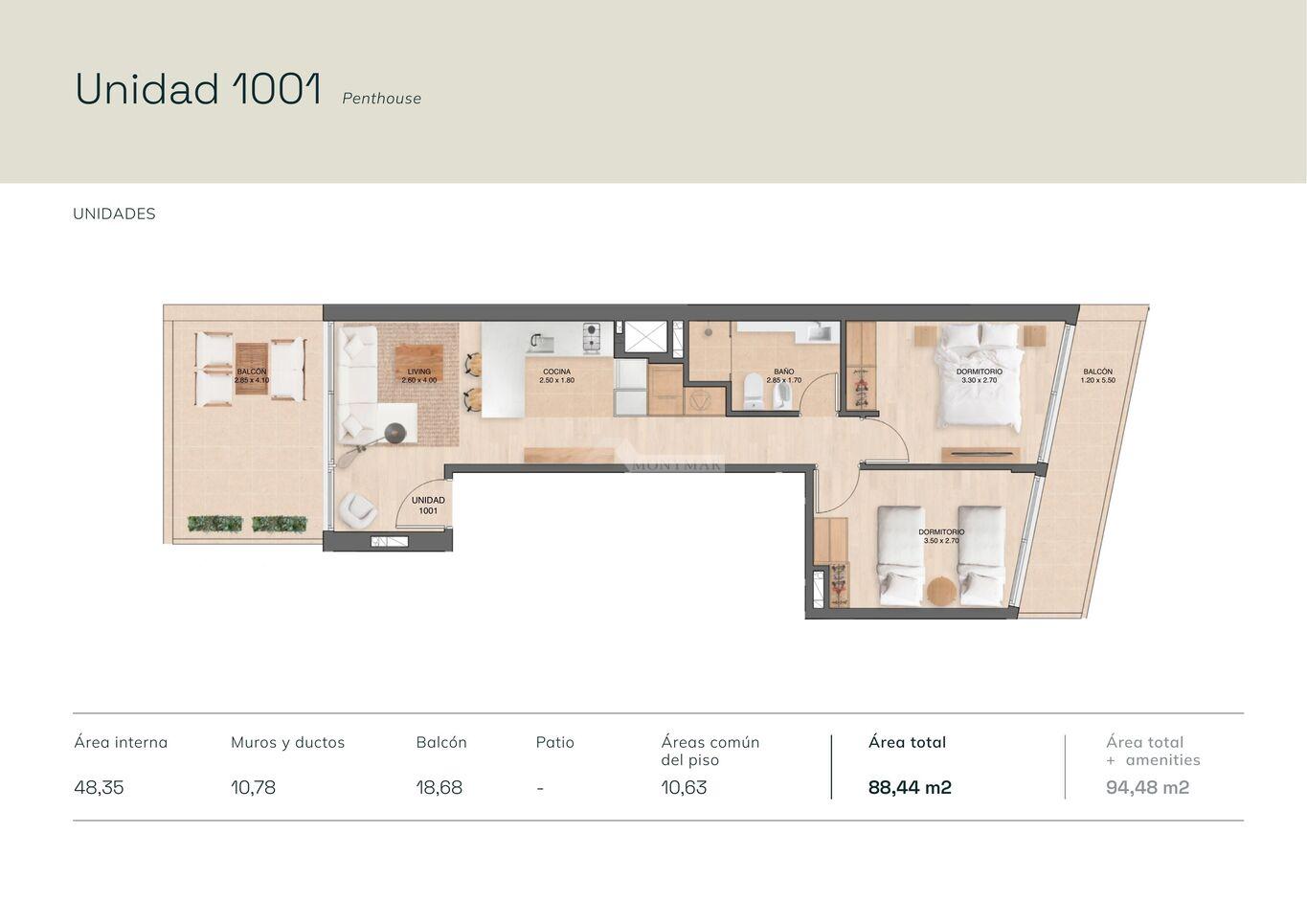Image resolution: width=1307 pixels, height=924 pixels.
Task: Click the Área interna 48,35 value
Action: [x=99, y=787]
